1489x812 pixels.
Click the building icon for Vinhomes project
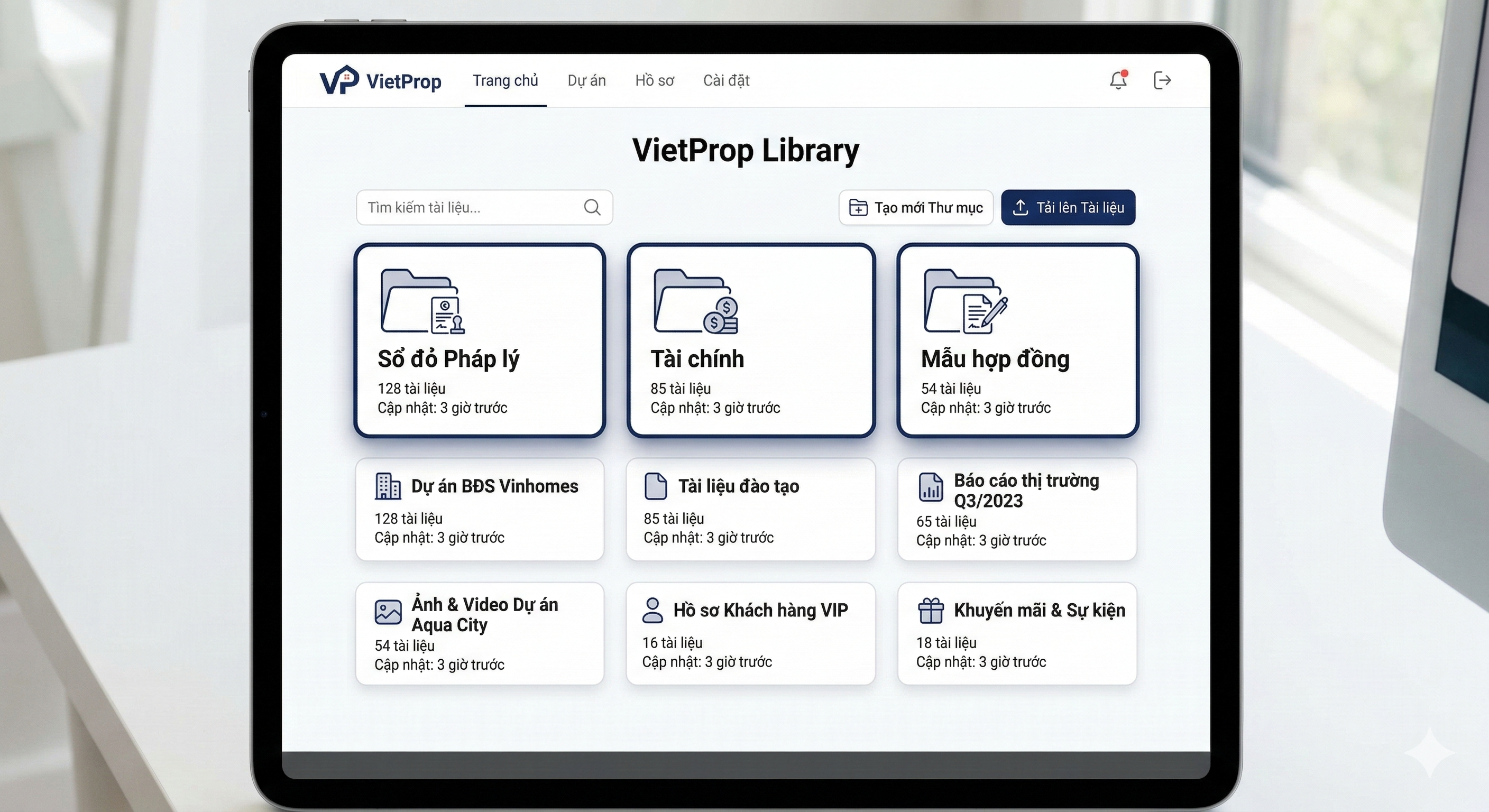click(388, 486)
